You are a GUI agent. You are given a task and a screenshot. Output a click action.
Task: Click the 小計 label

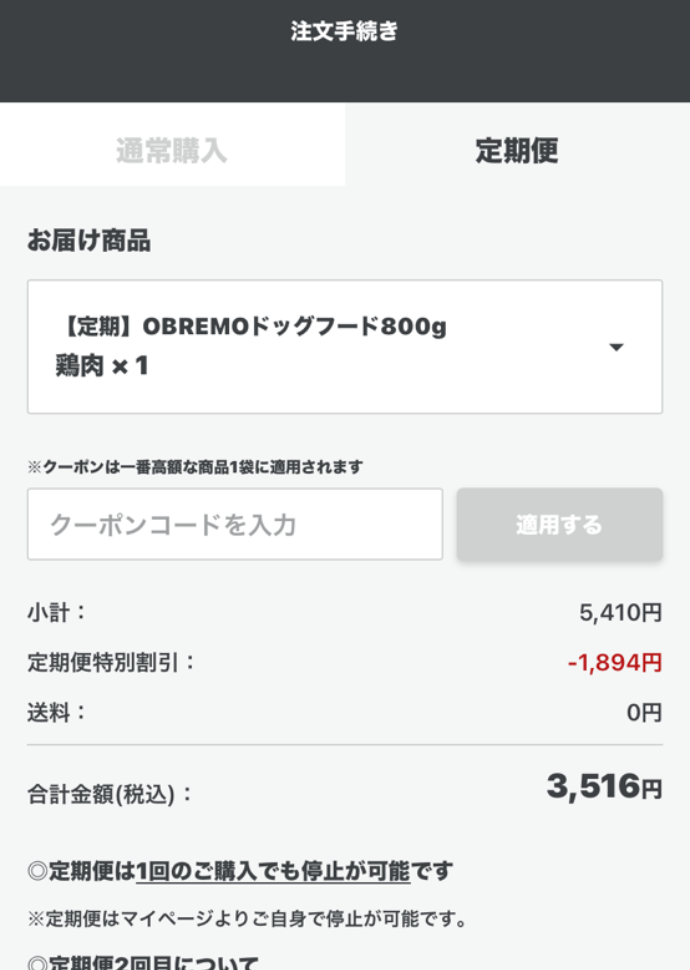(57, 612)
